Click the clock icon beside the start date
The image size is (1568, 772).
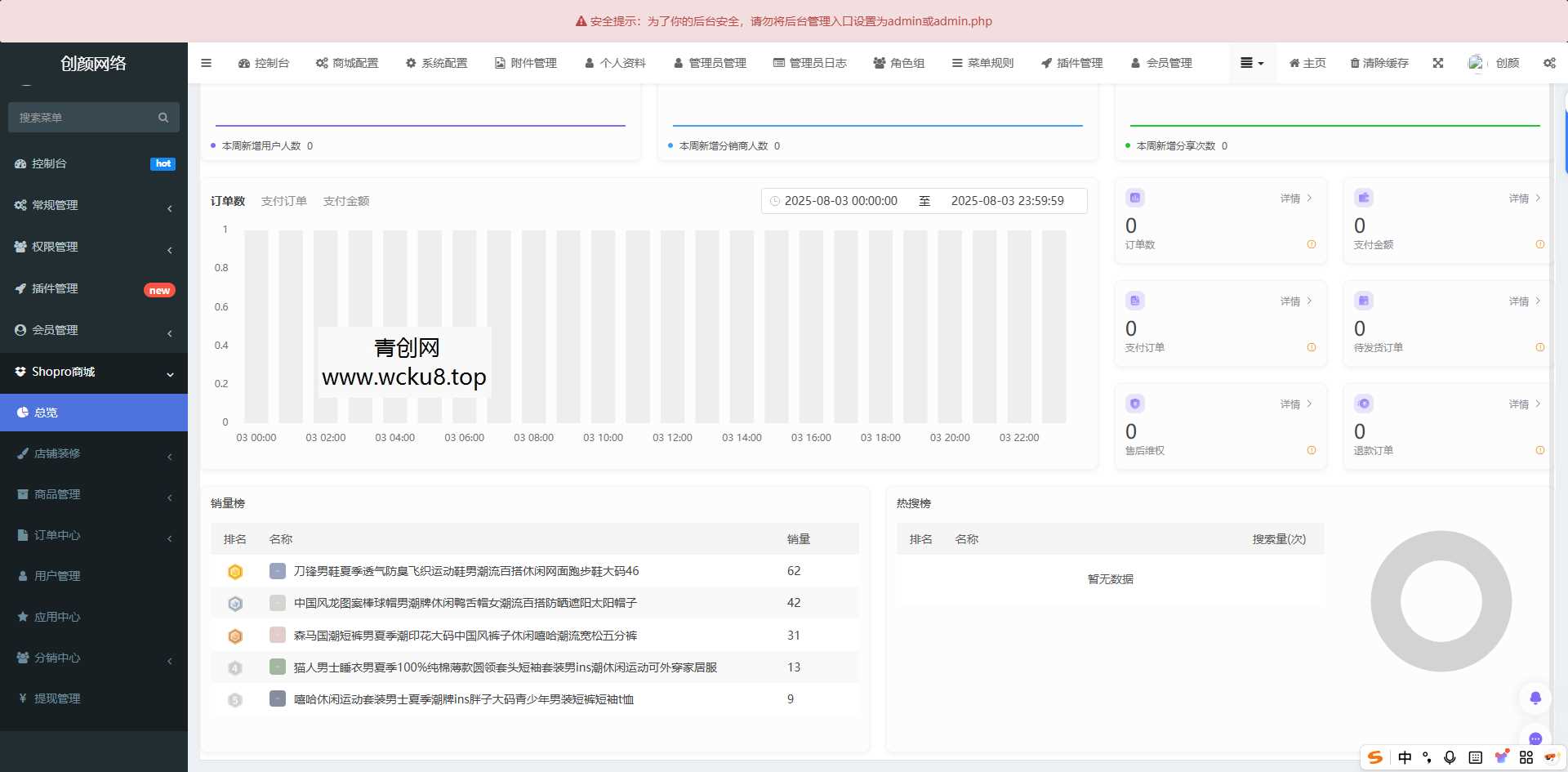click(x=776, y=200)
